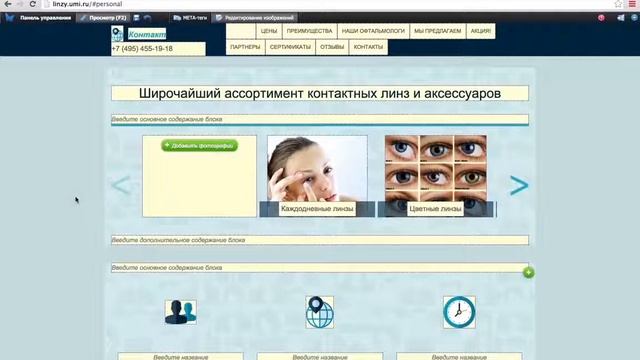Go to the next slide with right arrow
This screenshot has height=360, width=640.
click(519, 186)
